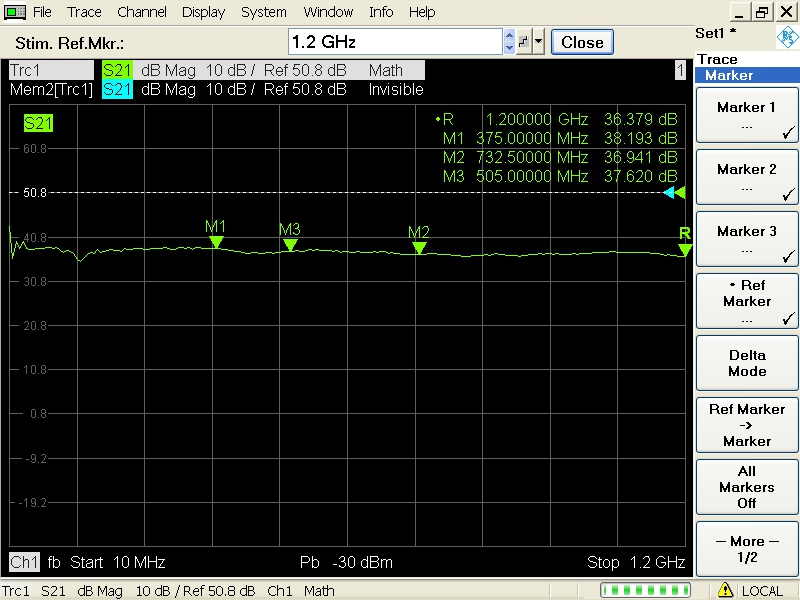Toggle Marker 2 softkey
The image size is (800, 600).
point(746,179)
